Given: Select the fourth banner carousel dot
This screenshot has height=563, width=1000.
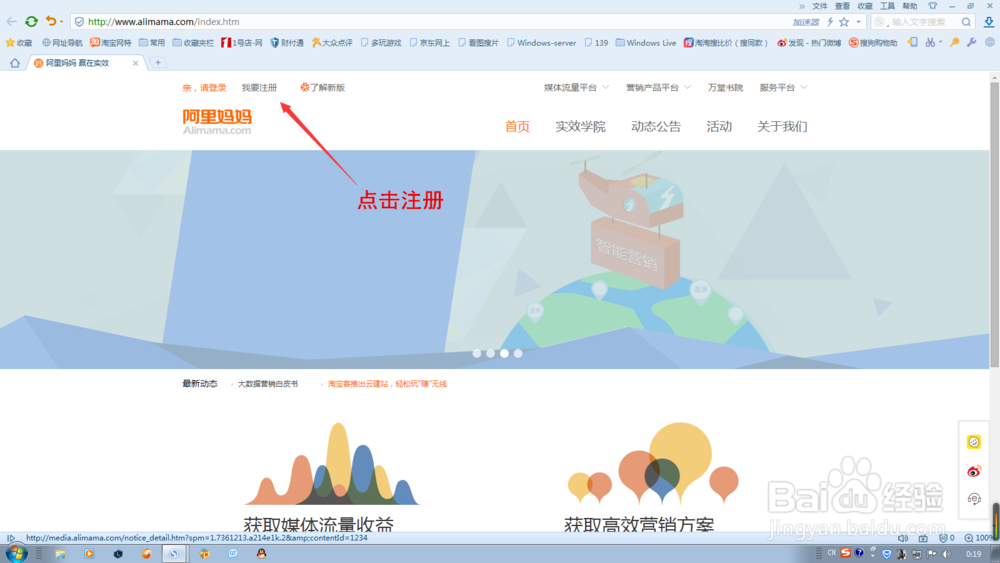Looking at the screenshot, I should click(x=518, y=353).
